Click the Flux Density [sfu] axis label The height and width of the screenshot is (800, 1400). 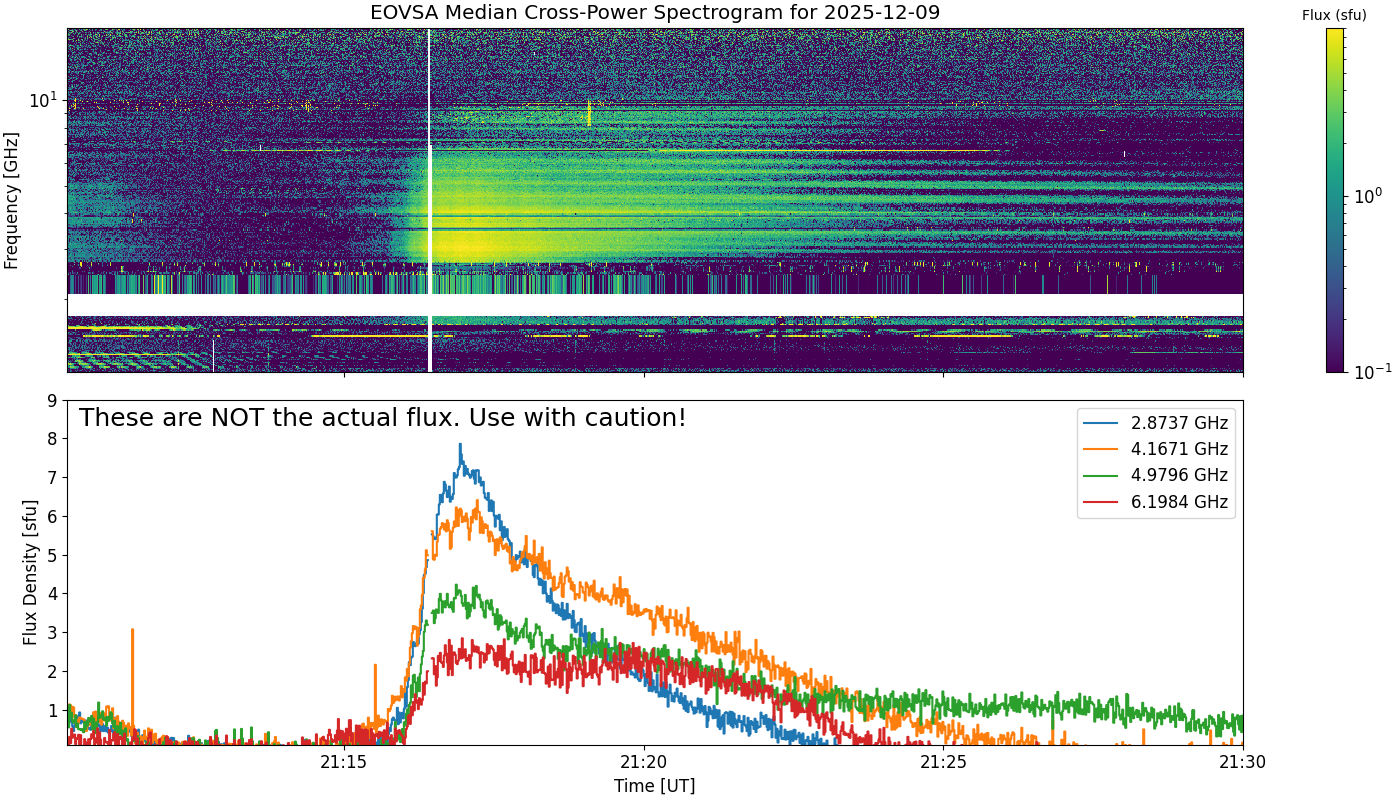click(30, 573)
